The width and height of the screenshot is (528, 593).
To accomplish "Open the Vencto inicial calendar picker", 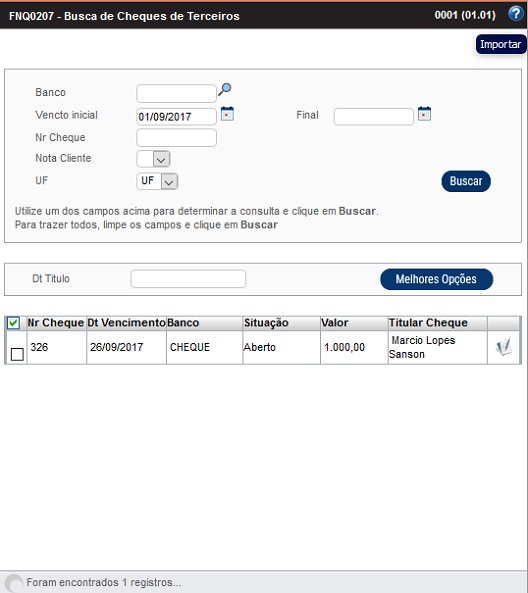I will [x=227, y=114].
